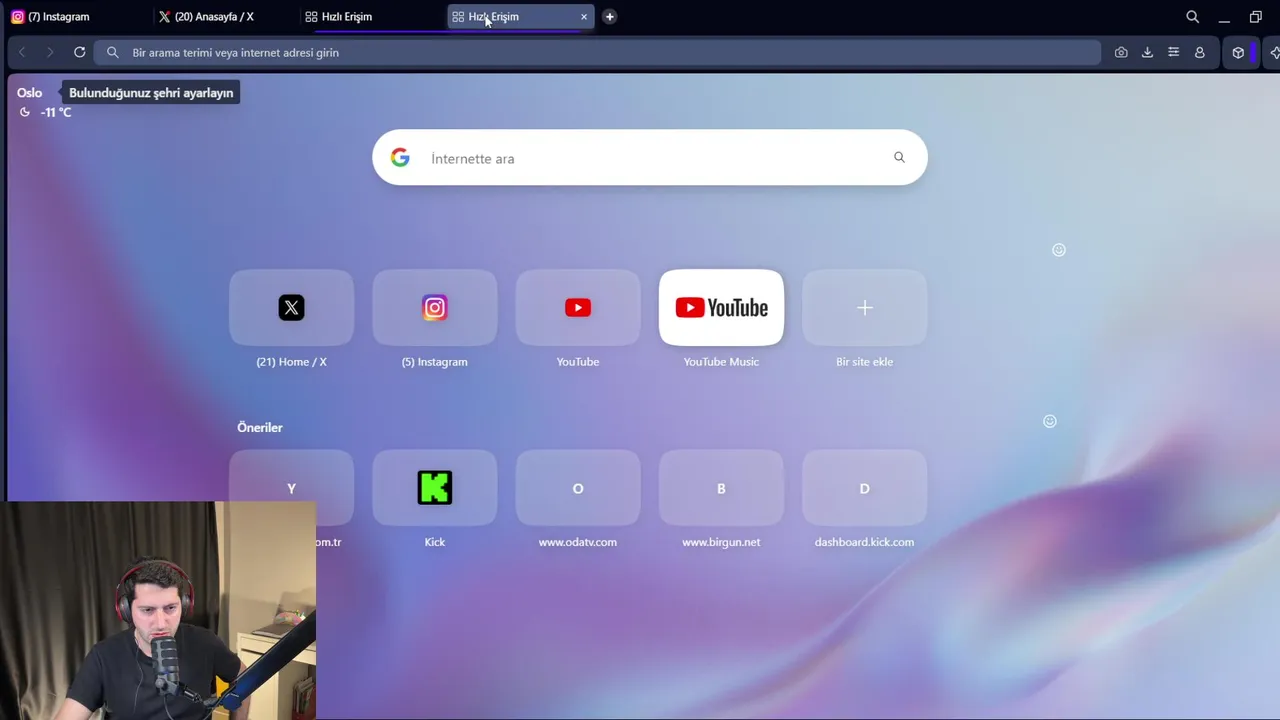Open the profile account icon

tap(1200, 52)
